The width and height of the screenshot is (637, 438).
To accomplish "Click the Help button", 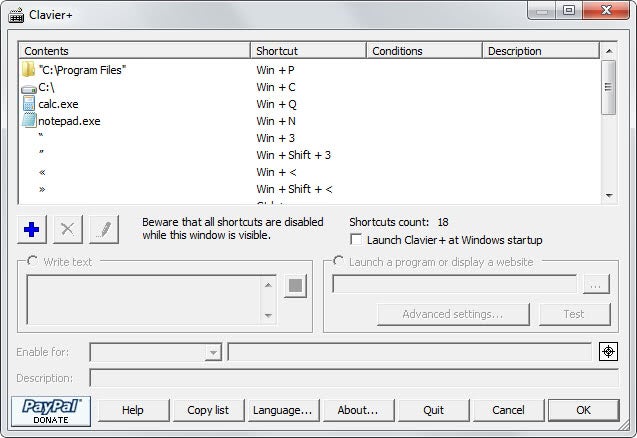I will coord(133,410).
